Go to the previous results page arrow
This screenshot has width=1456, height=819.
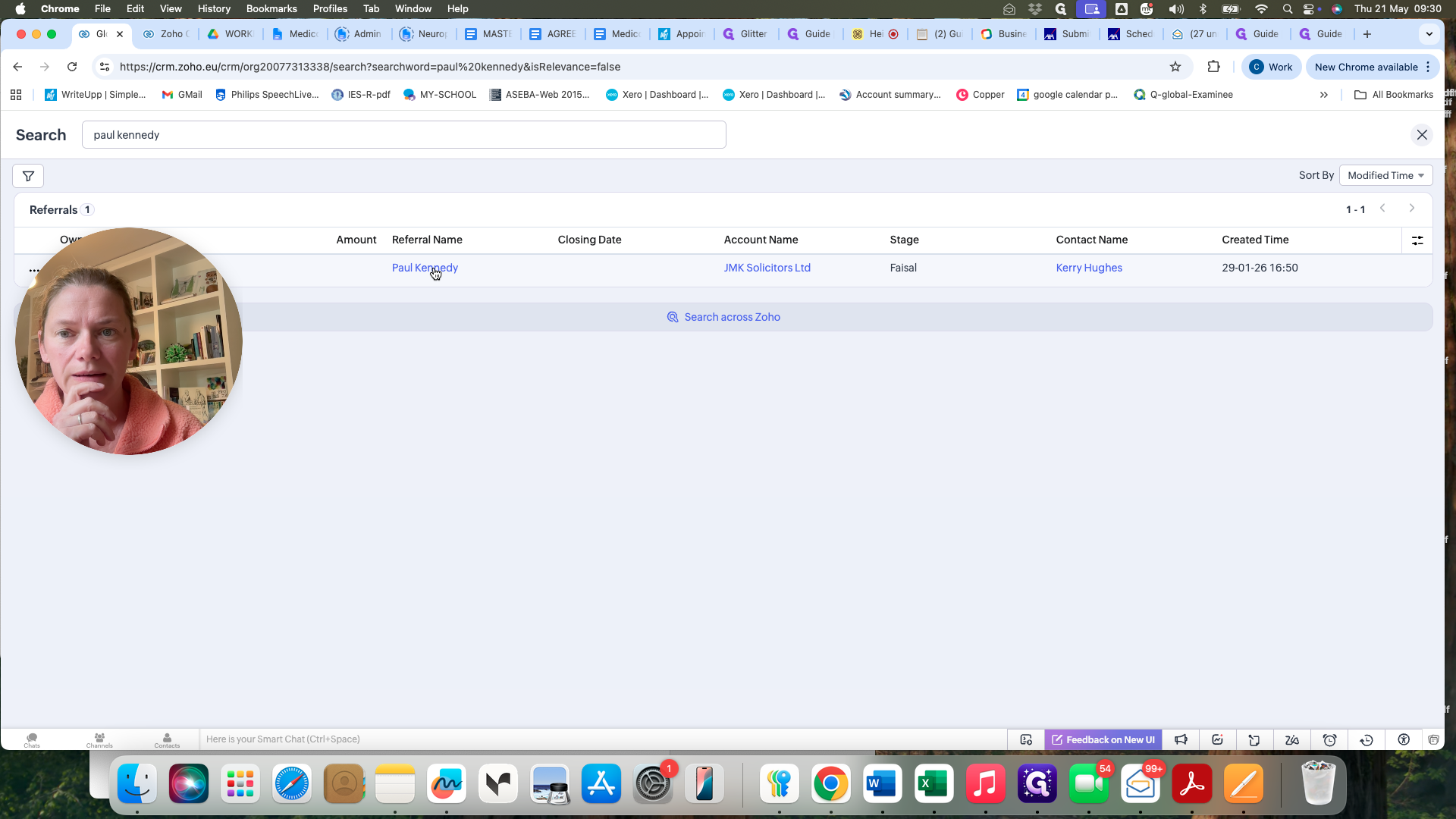(x=1382, y=209)
